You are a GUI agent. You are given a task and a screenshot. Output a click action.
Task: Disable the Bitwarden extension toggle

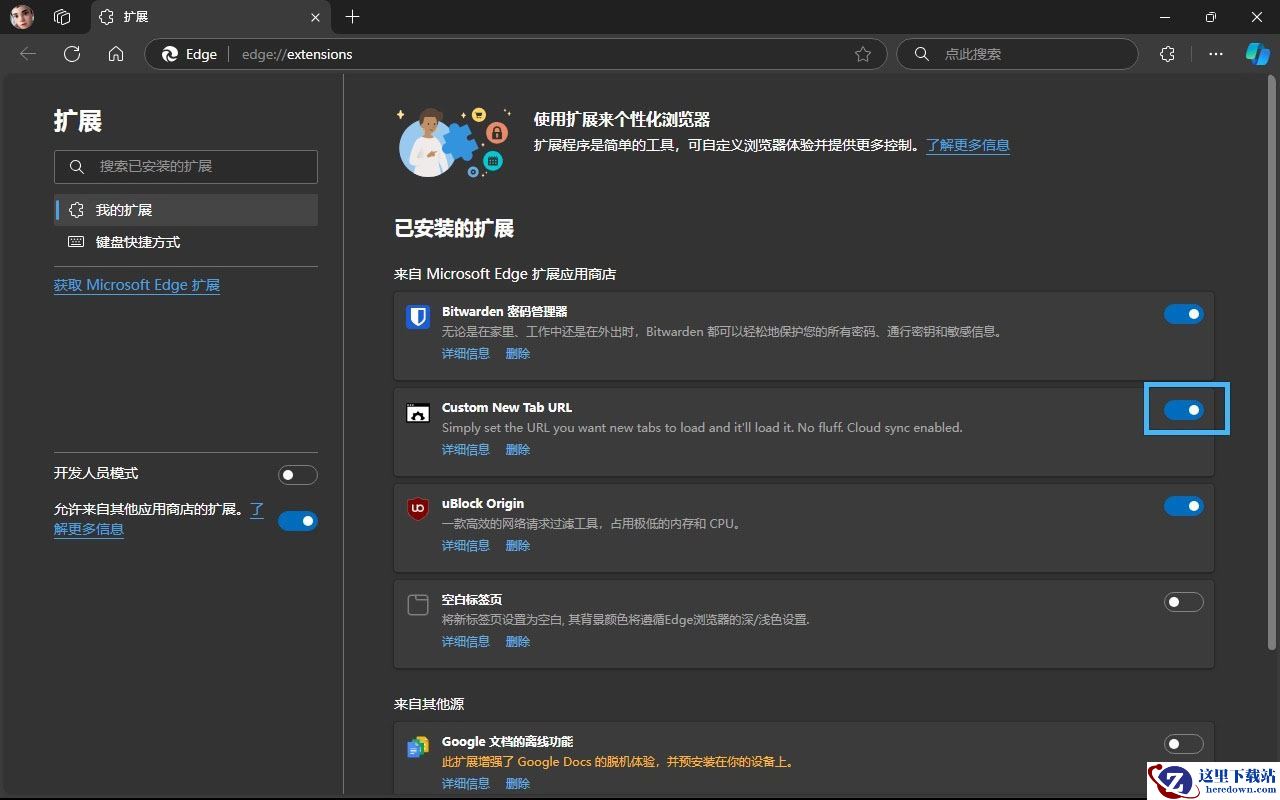click(x=1183, y=314)
